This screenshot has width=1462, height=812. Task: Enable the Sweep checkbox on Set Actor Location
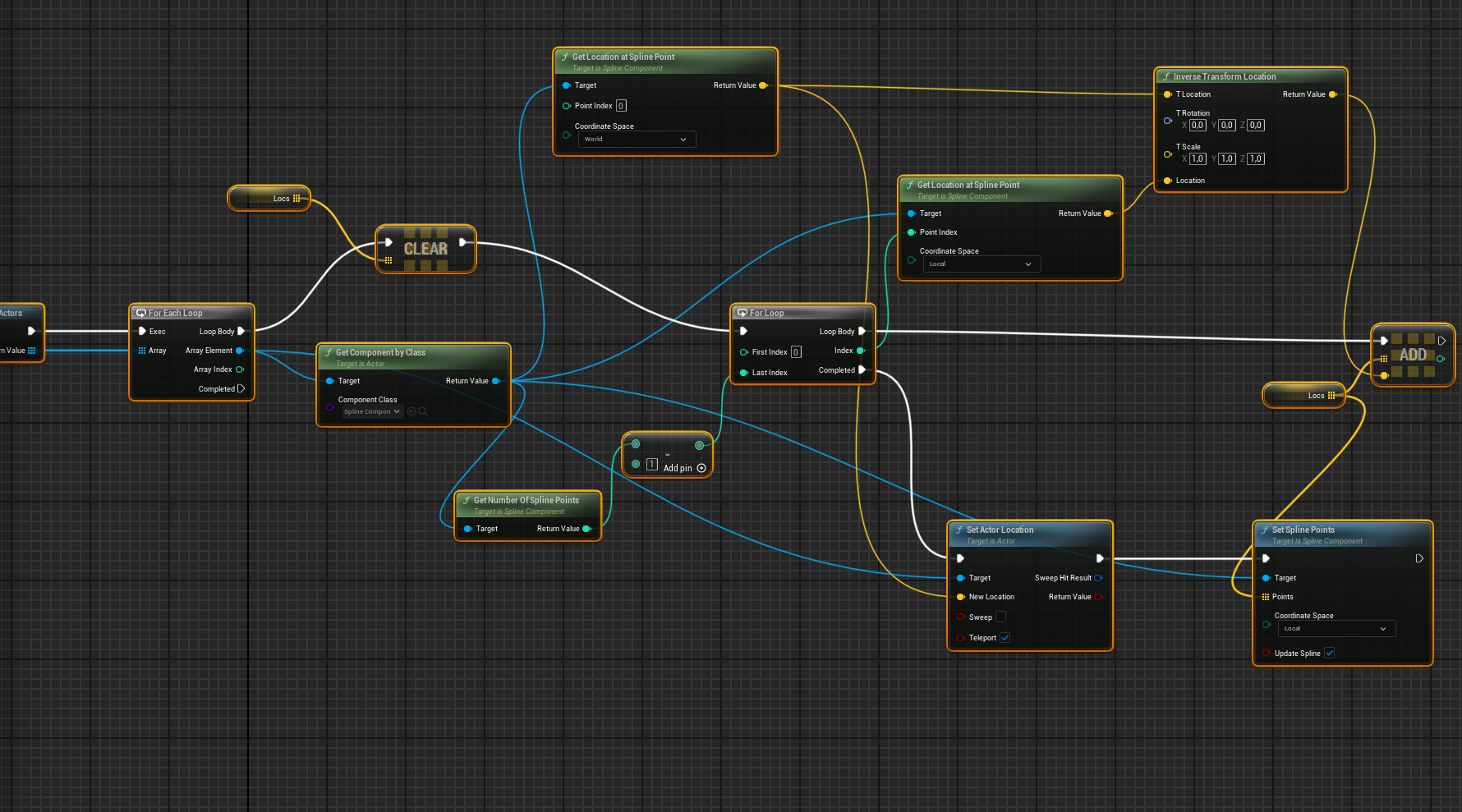pyautogui.click(x=1000, y=617)
